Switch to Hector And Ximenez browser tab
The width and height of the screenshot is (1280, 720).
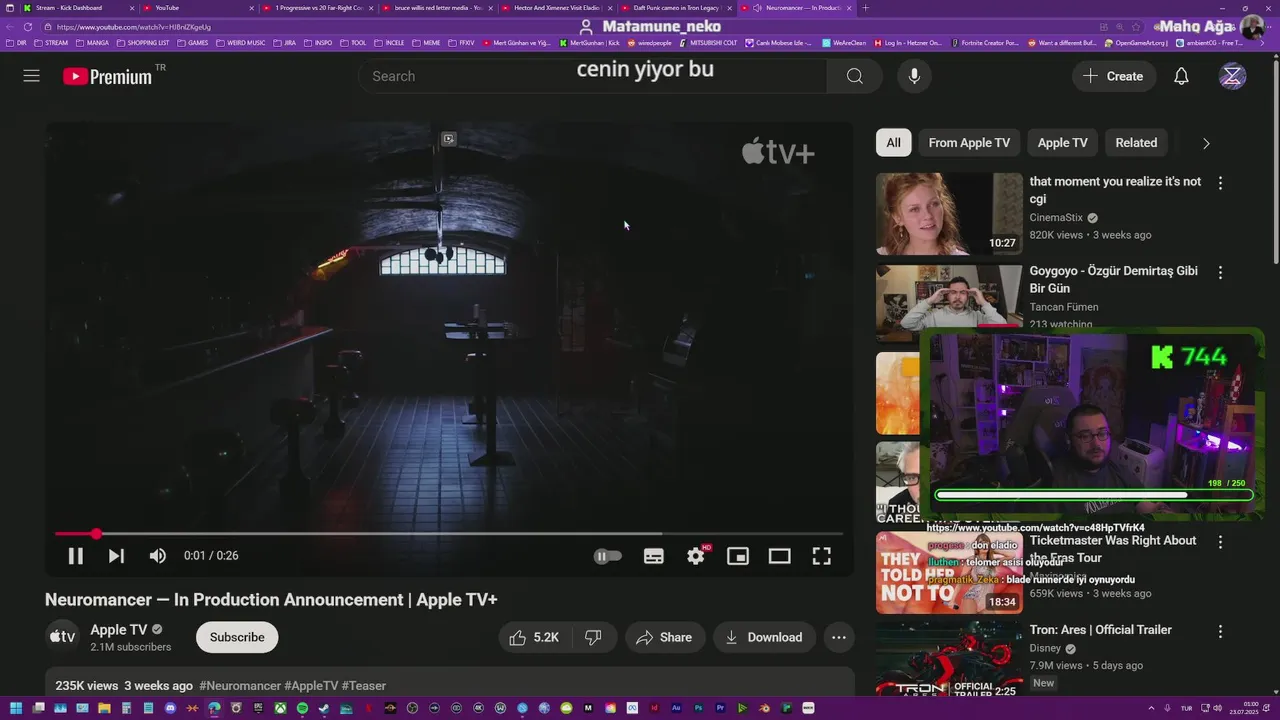[557, 8]
